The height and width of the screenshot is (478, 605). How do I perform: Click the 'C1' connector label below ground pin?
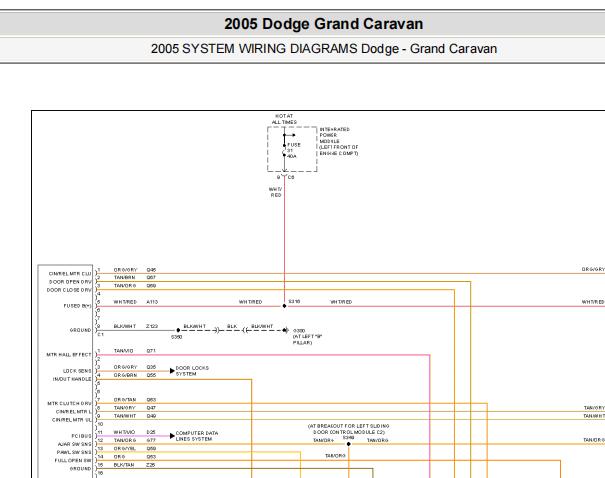tap(100, 334)
